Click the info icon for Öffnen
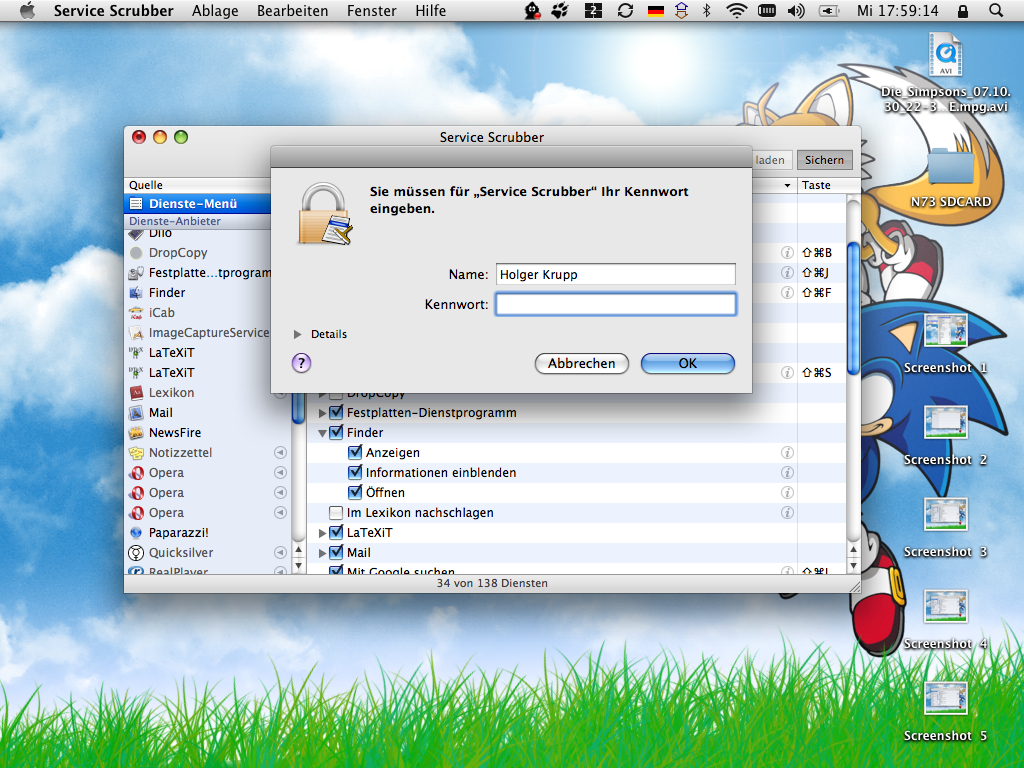Screen dimensions: 1024x768 [788, 492]
